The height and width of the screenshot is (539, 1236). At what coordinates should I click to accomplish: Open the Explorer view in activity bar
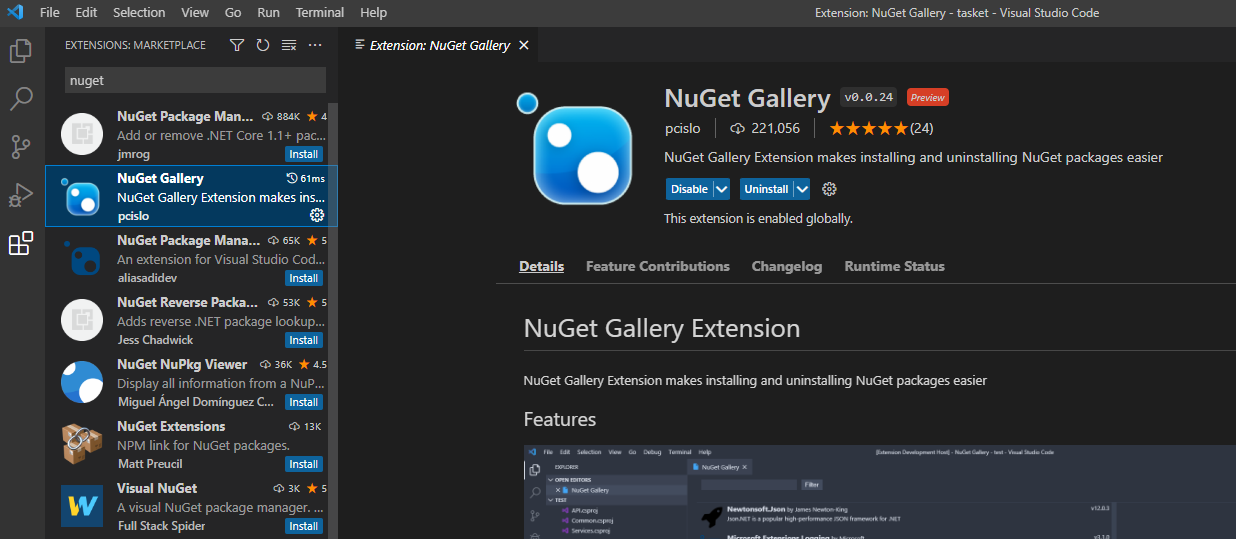coord(21,51)
